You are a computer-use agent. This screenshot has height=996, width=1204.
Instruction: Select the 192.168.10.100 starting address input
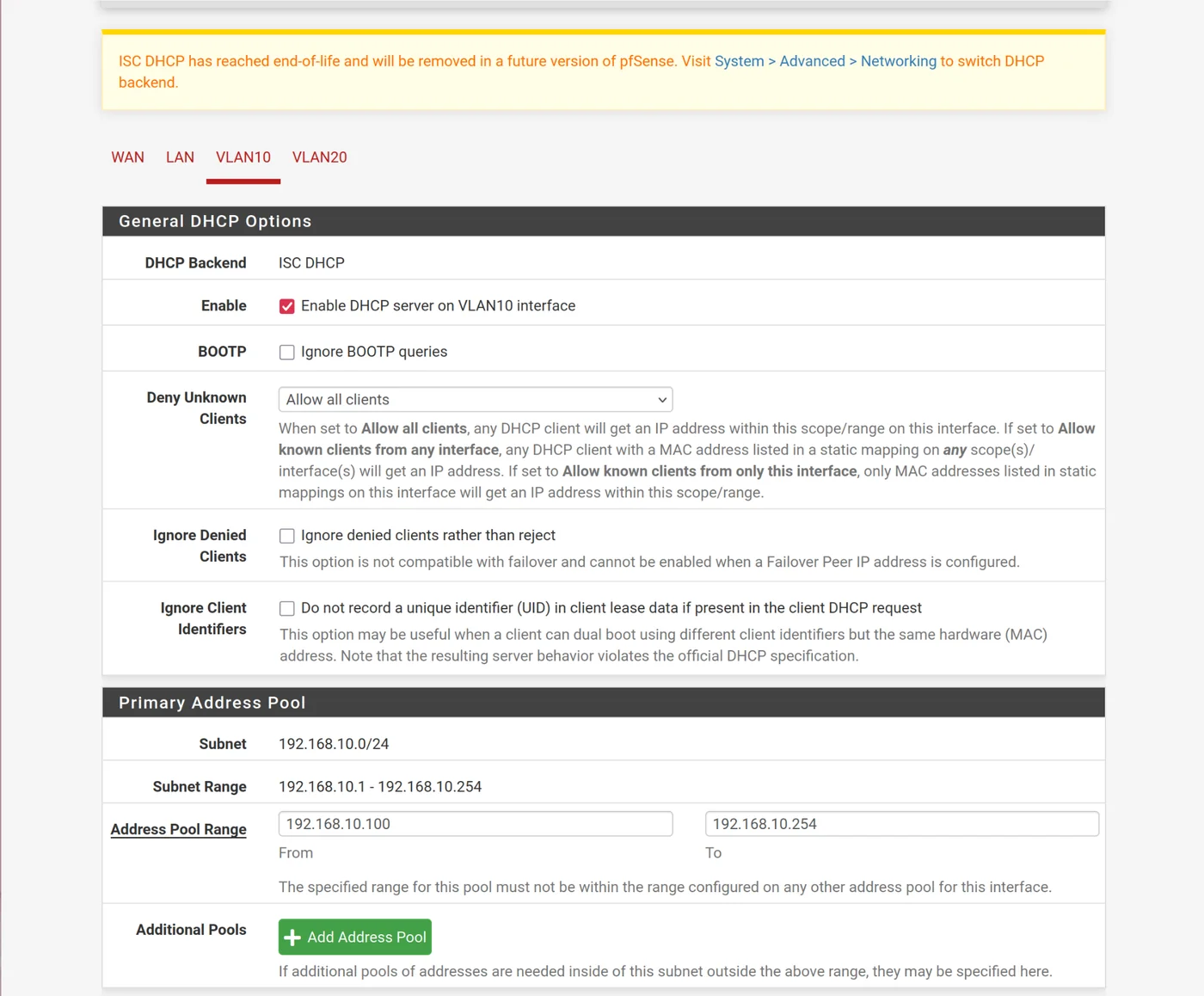[475, 823]
